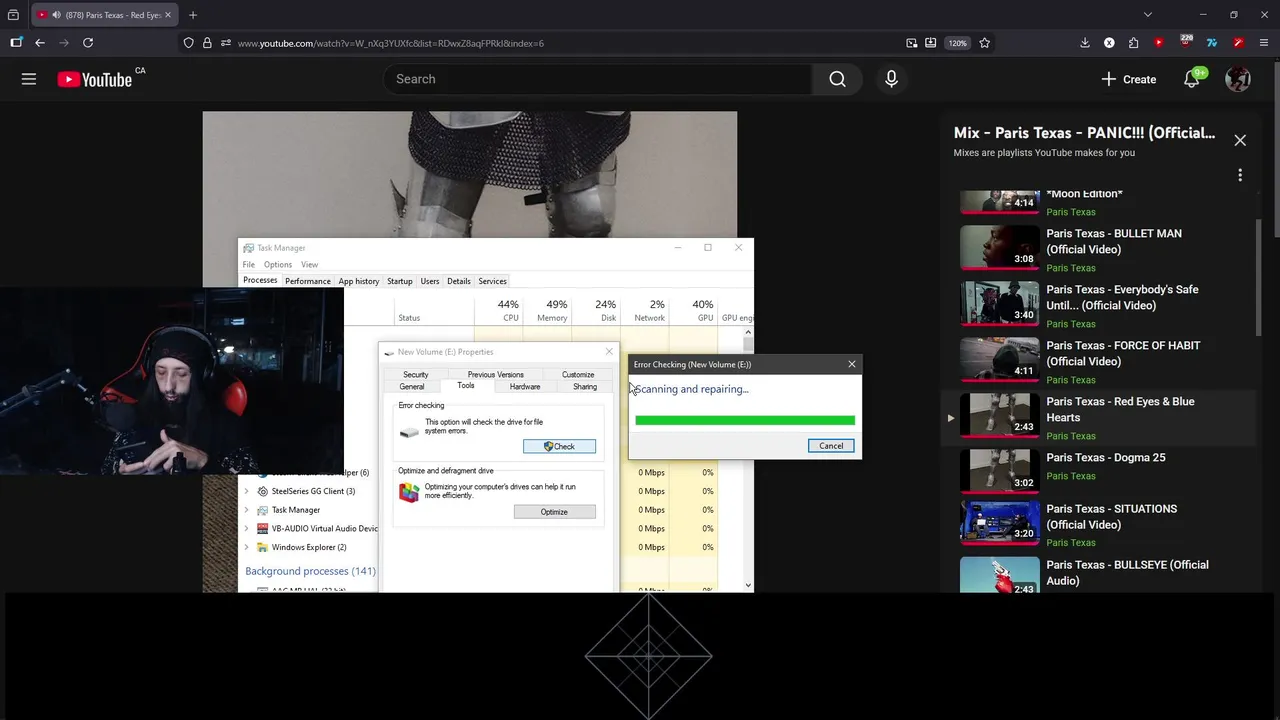Expand VB-AUDIO Virtual Audio Device row

coord(247,528)
